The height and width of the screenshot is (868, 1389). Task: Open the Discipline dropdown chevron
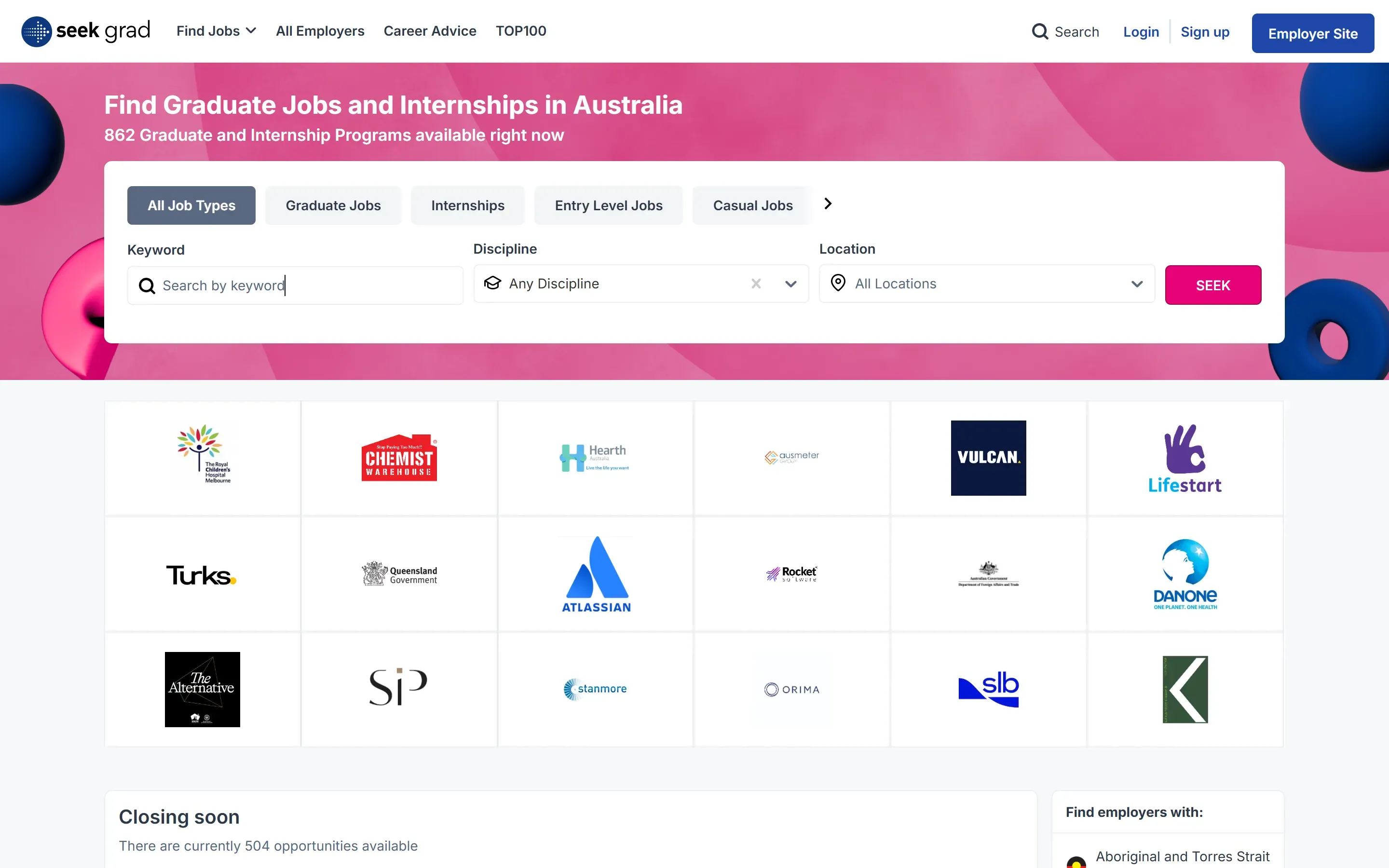[790, 284]
